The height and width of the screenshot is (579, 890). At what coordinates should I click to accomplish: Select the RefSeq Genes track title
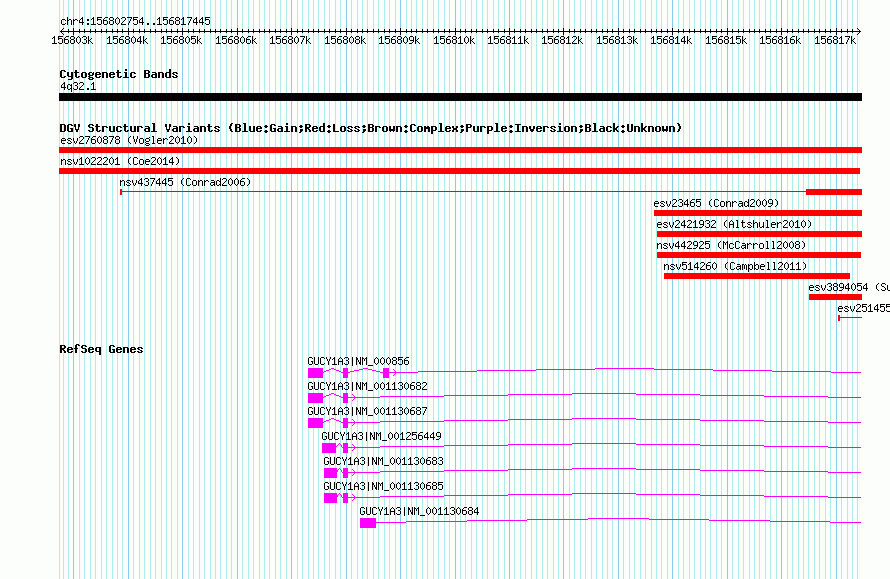101,349
